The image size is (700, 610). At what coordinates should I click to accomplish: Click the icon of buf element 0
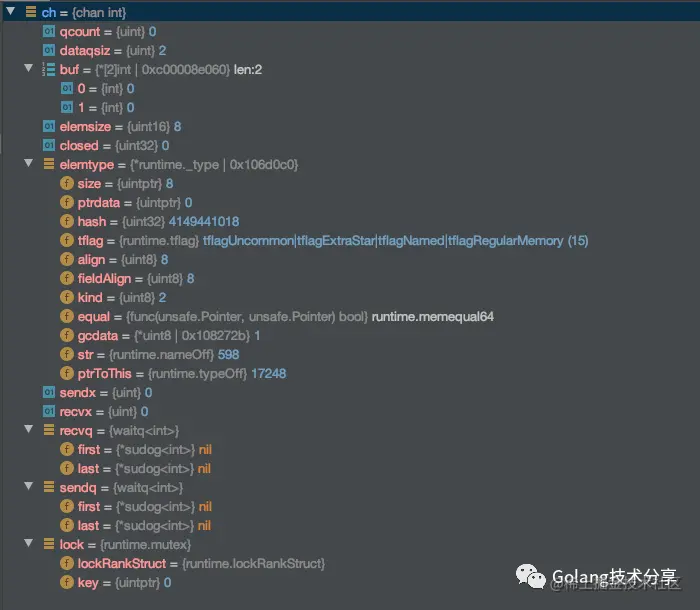(67, 88)
